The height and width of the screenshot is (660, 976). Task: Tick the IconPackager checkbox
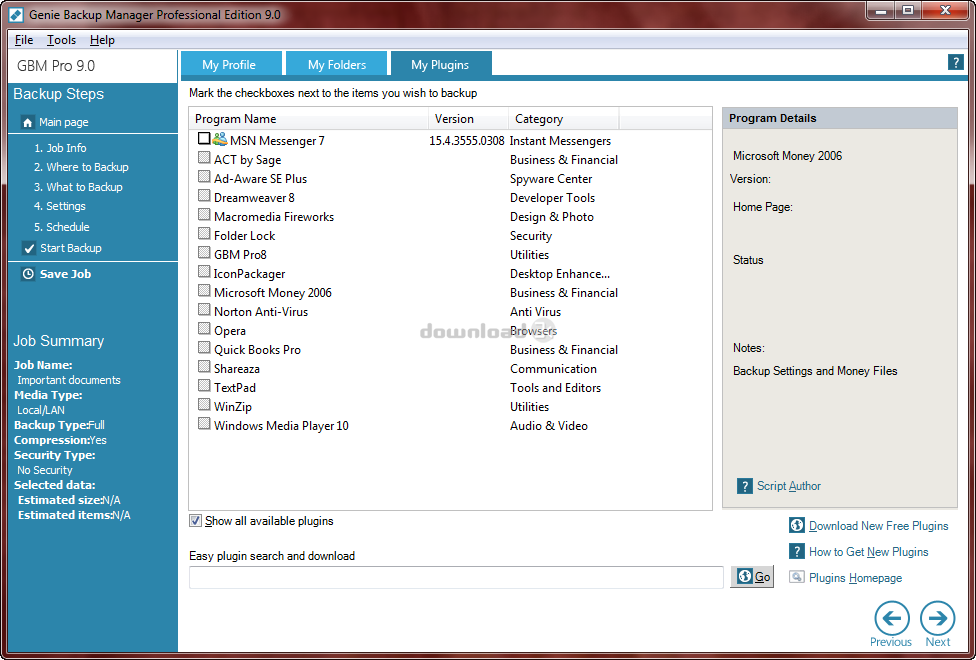(x=204, y=271)
